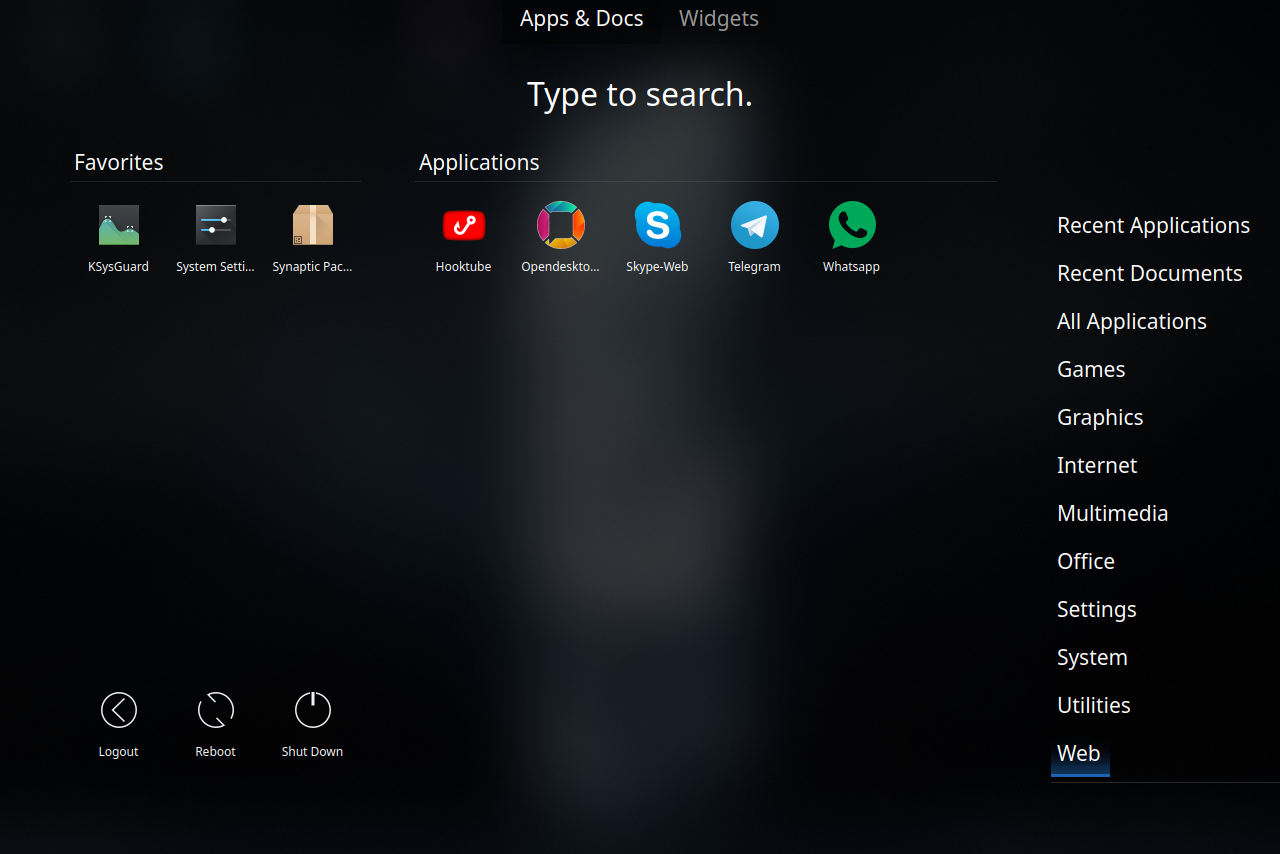Open the Opendesktop app icon
1280x854 pixels.
point(560,226)
